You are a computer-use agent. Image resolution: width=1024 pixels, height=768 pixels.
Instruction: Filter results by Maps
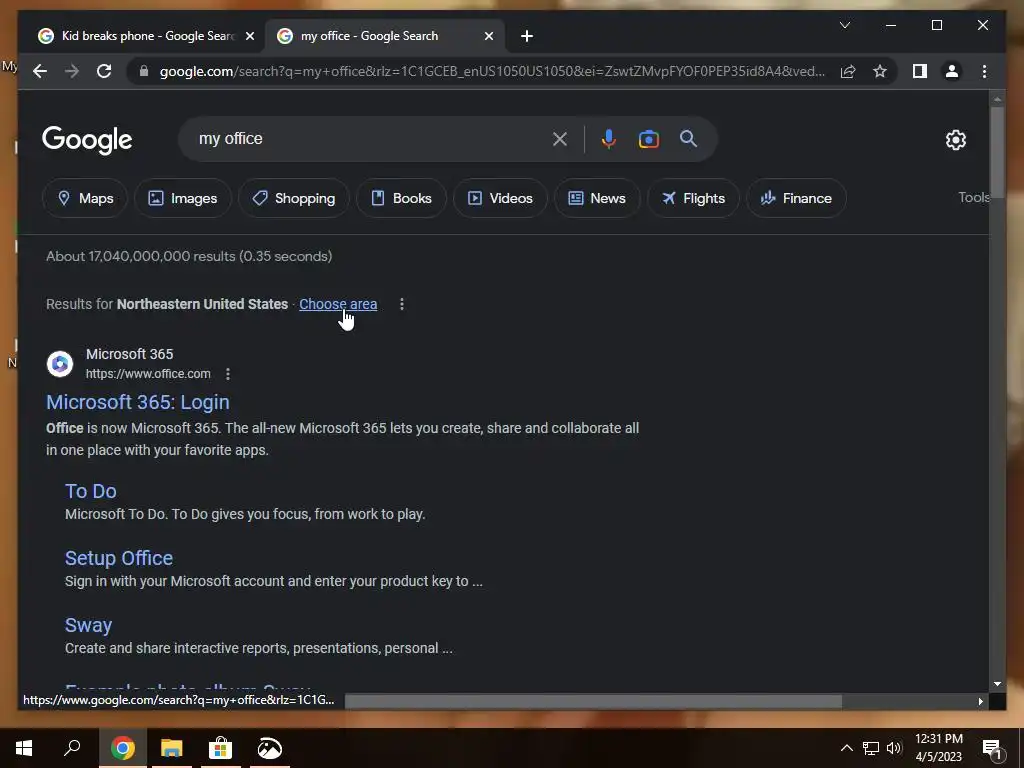coord(86,198)
